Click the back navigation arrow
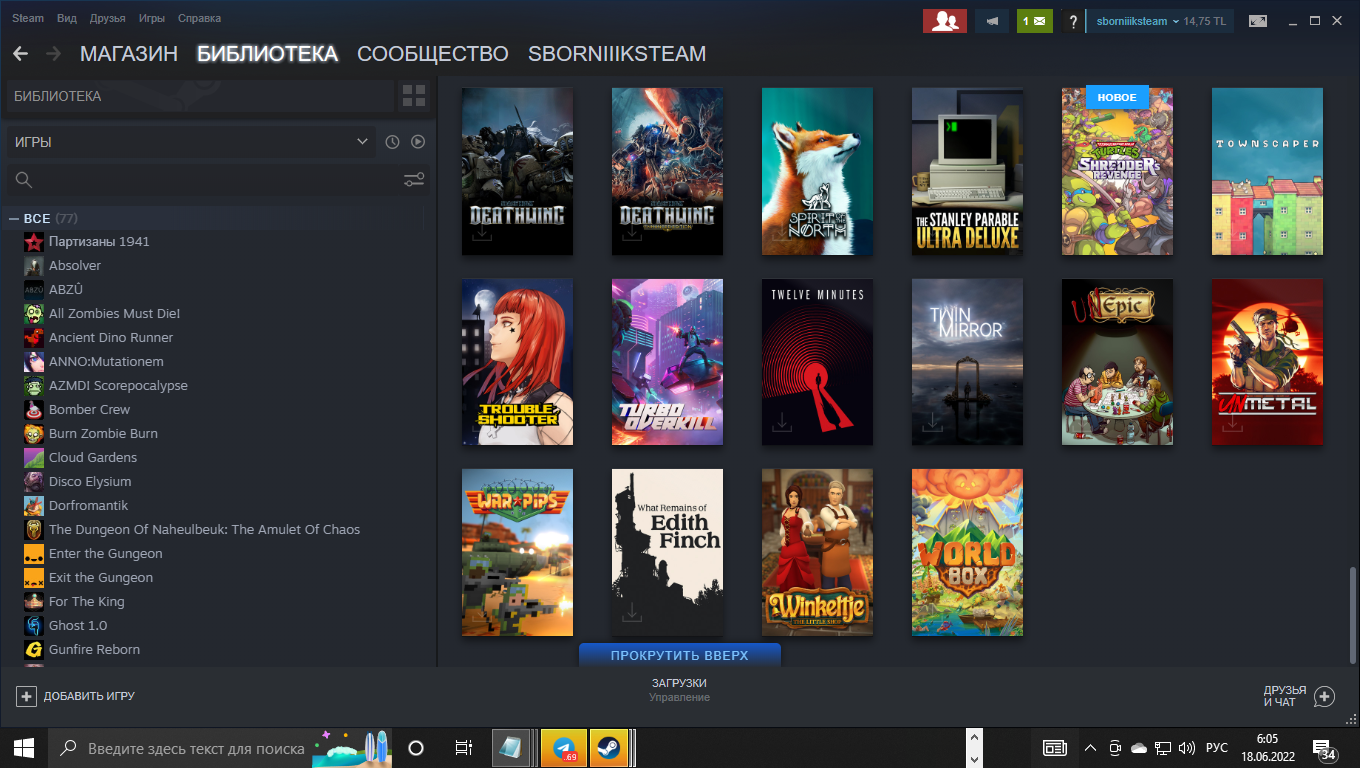1360x768 pixels. click(x=21, y=54)
